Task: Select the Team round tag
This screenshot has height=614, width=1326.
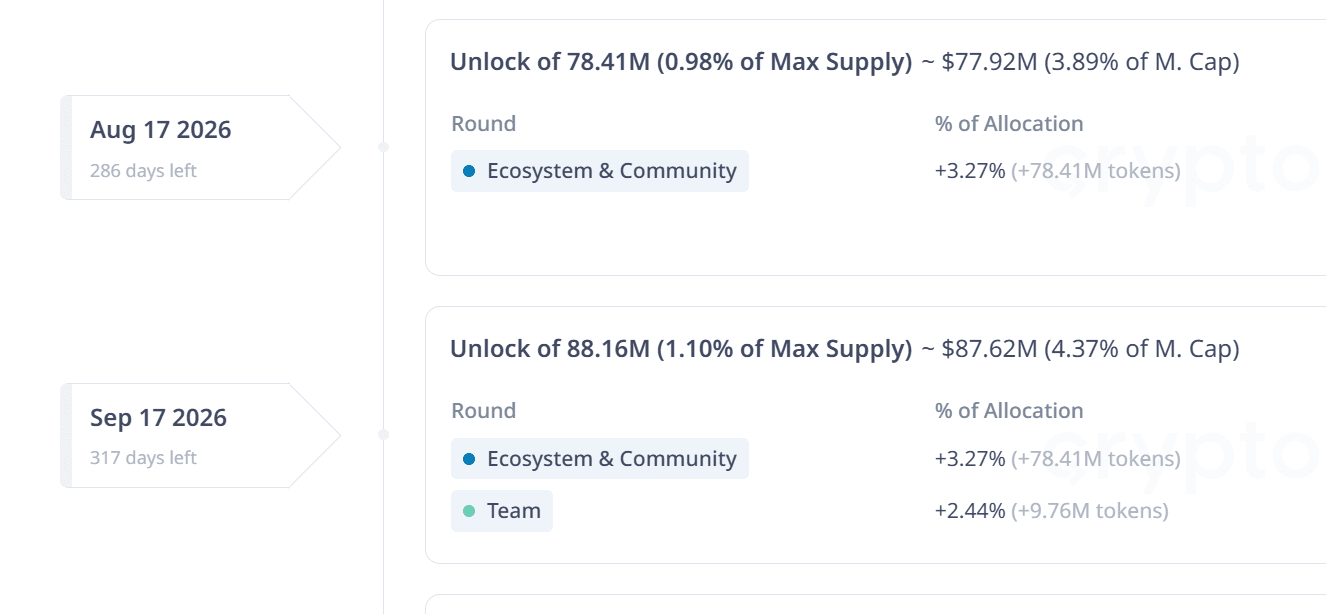Action: pos(502,511)
